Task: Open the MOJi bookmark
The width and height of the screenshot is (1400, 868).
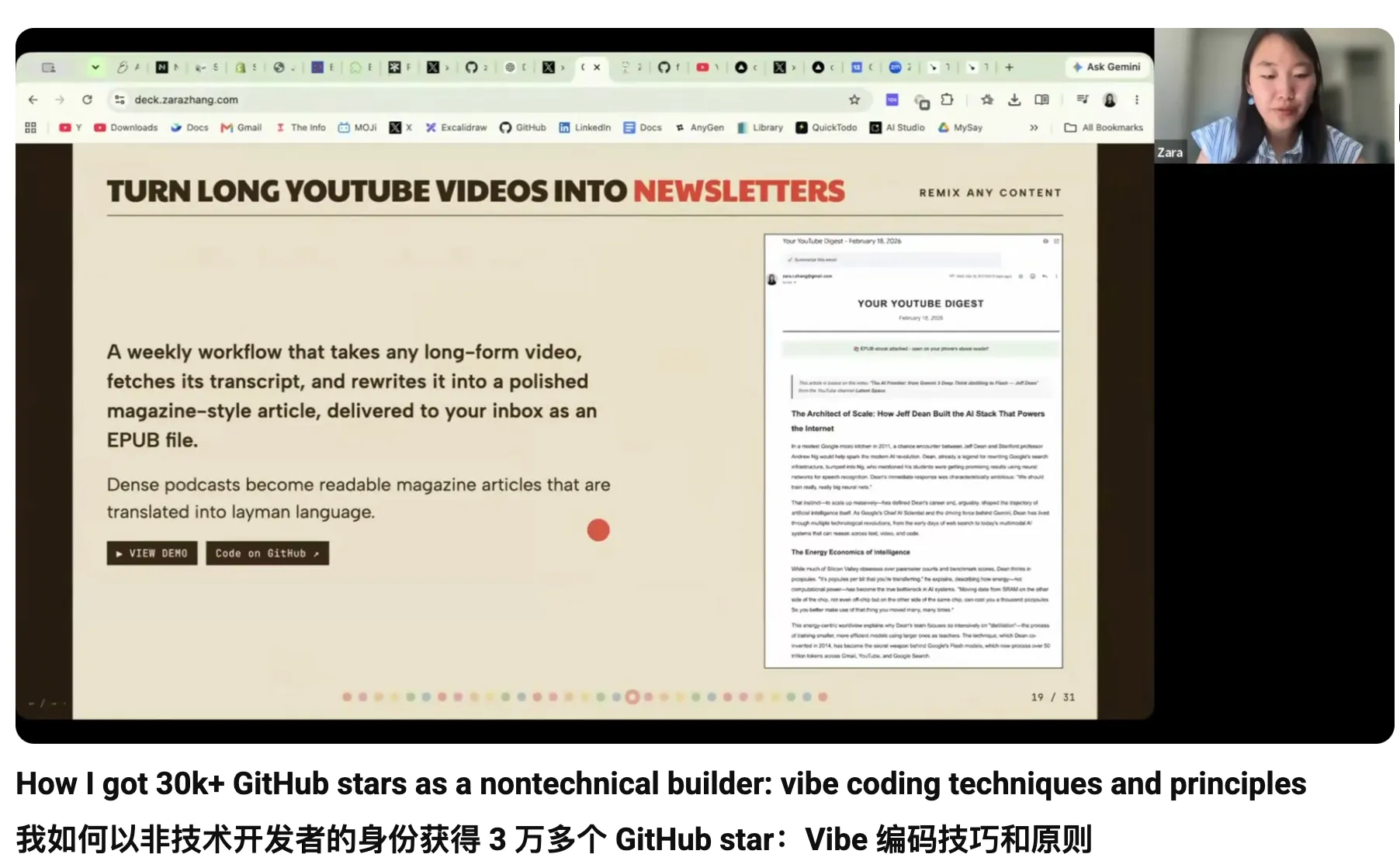Action: [x=357, y=127]
